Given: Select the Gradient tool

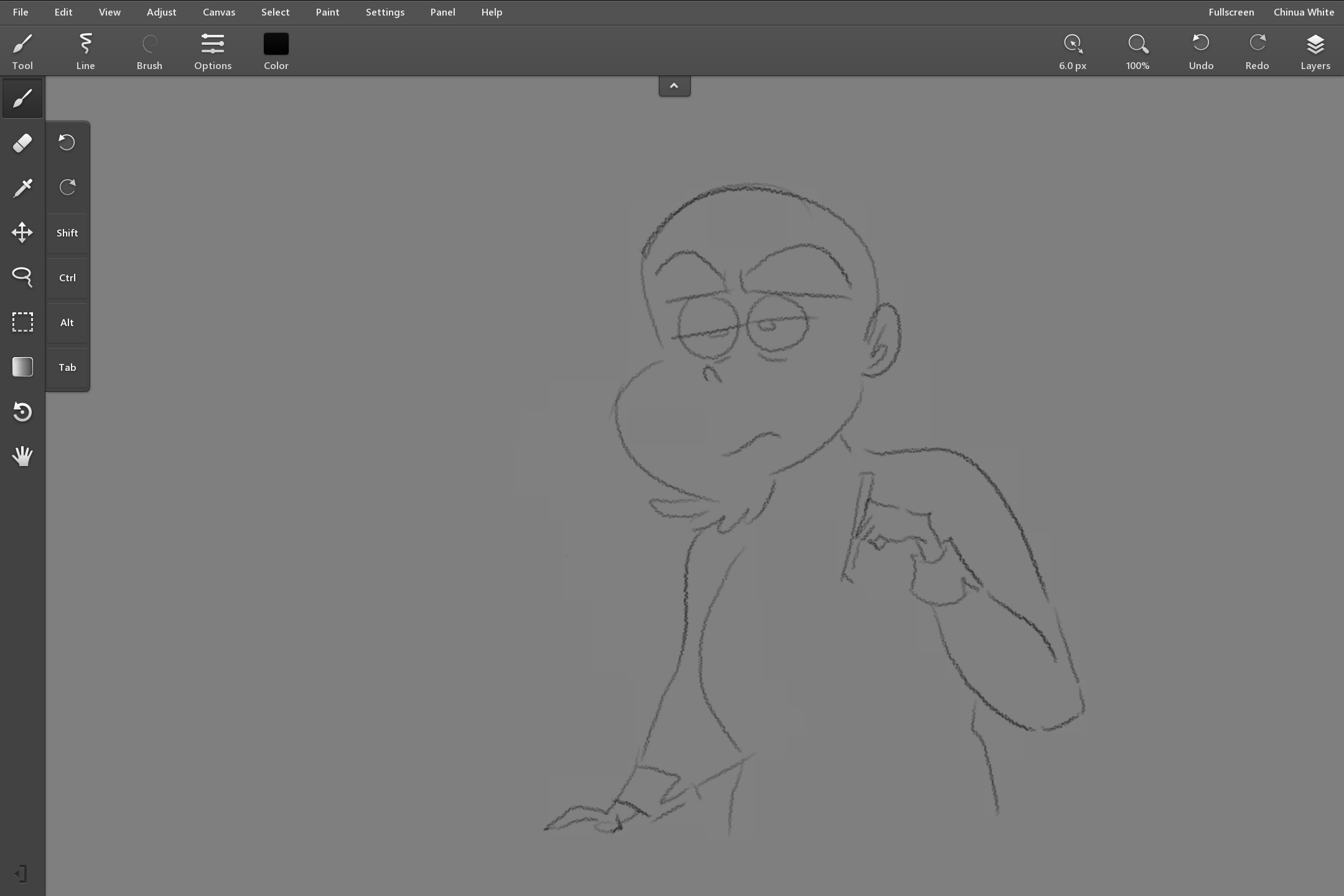Looking at the screenshot, I should [22, 366].
